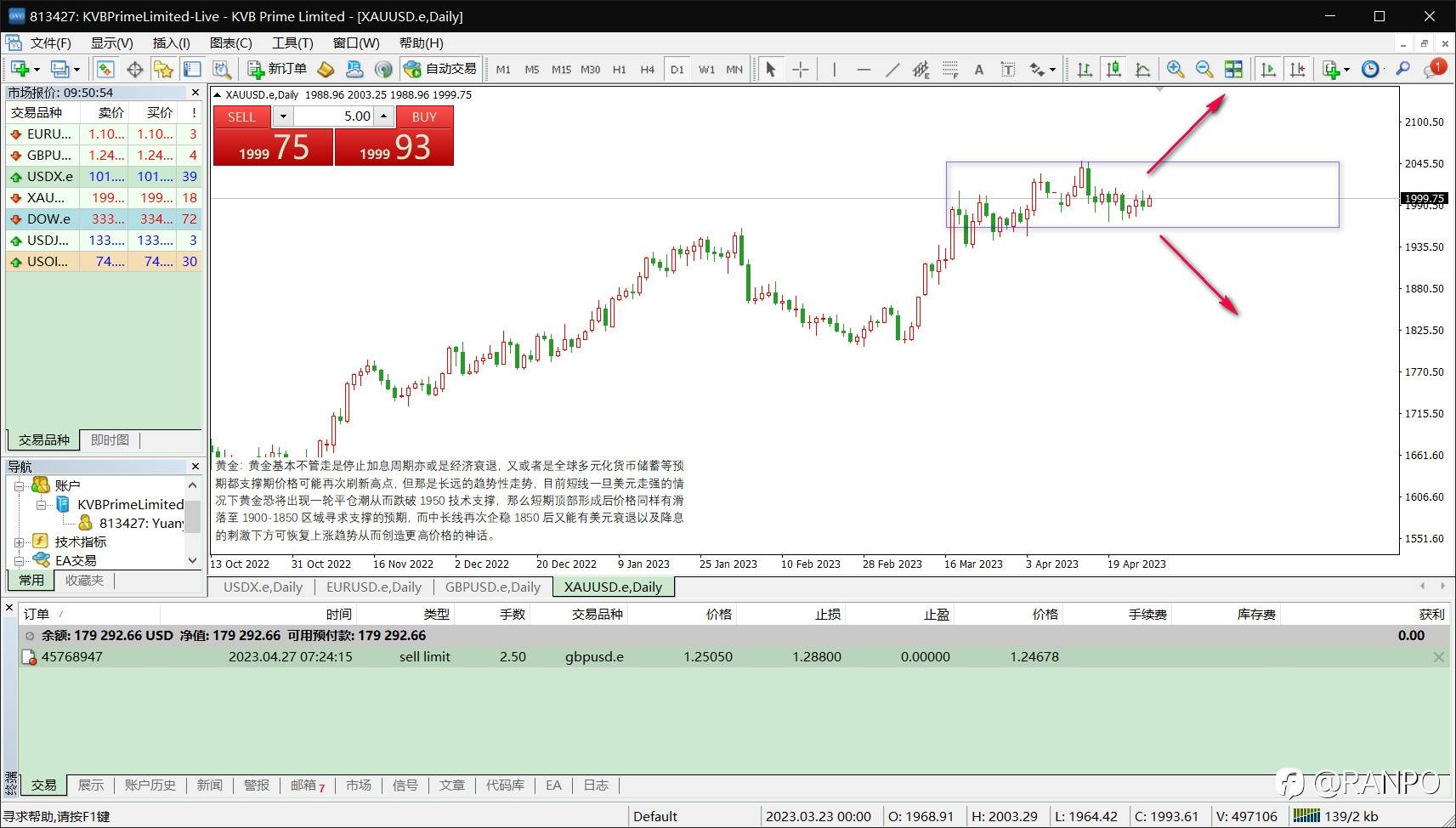Screen dimensions: 1456x828
Task: Open the indicators list dropdown arrow
Action: pos(1346,70)
